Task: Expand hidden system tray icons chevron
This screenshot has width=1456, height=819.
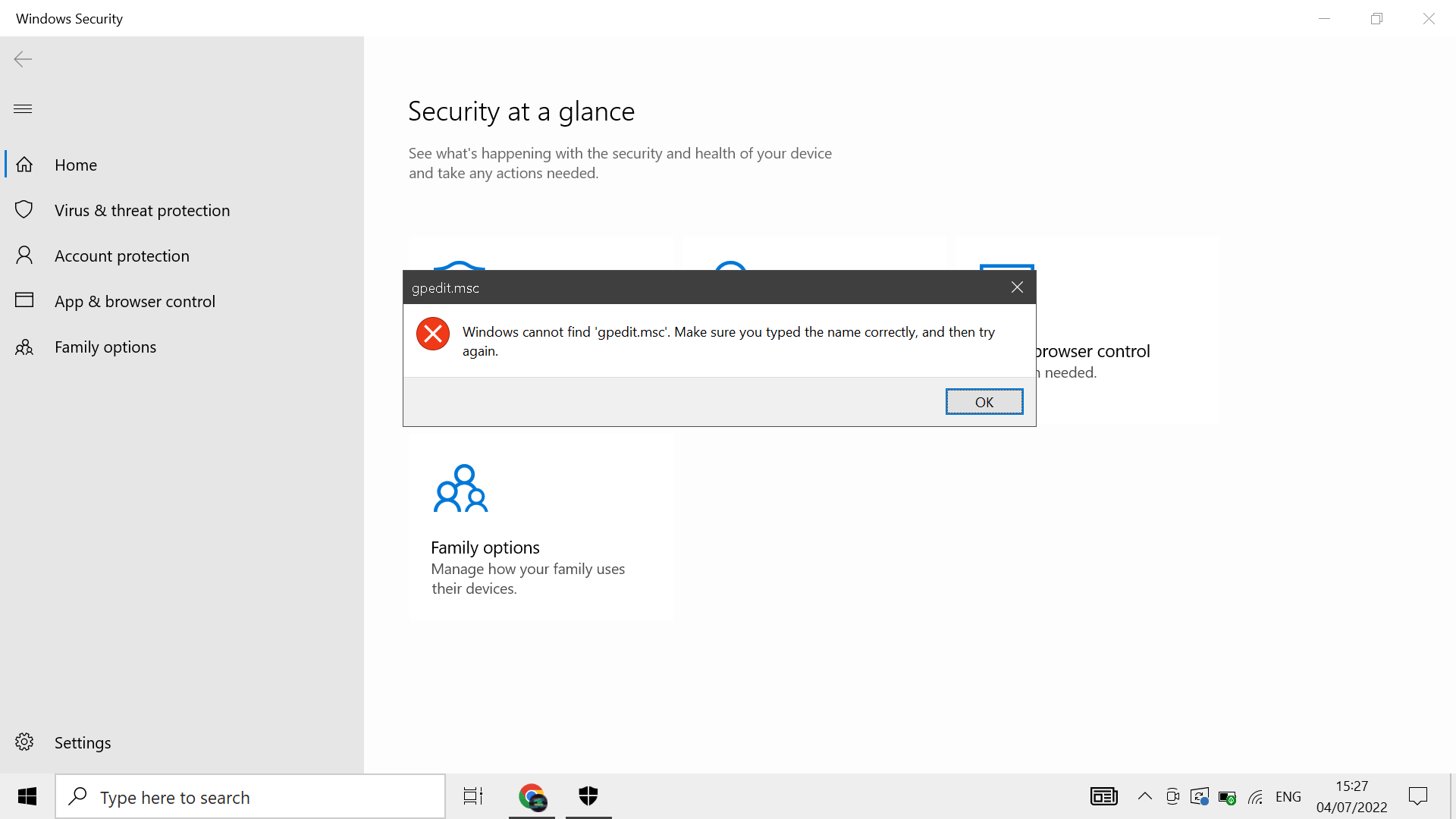Action: pos(1144,796)
